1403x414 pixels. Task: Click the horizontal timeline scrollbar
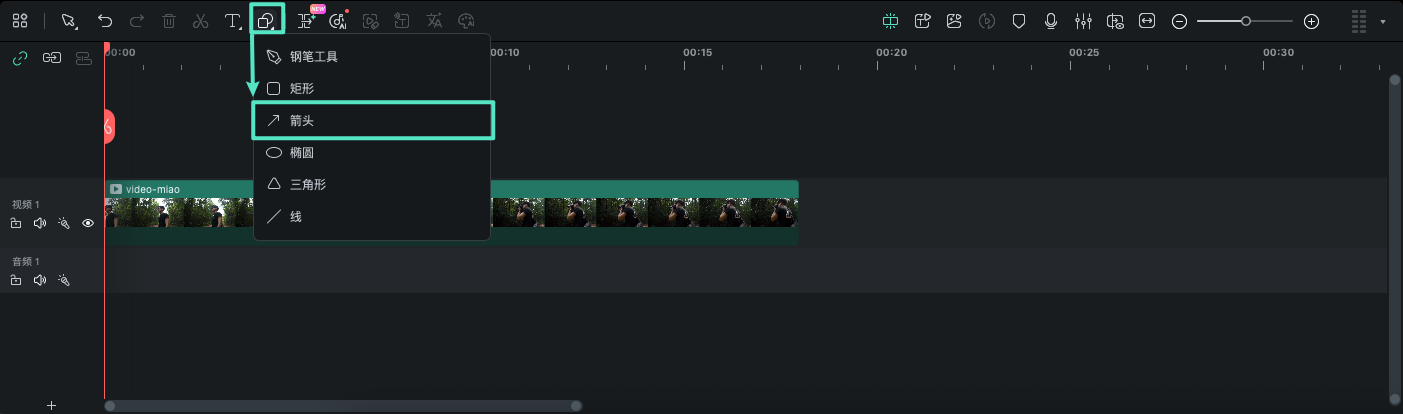click(x=343, y=406)
